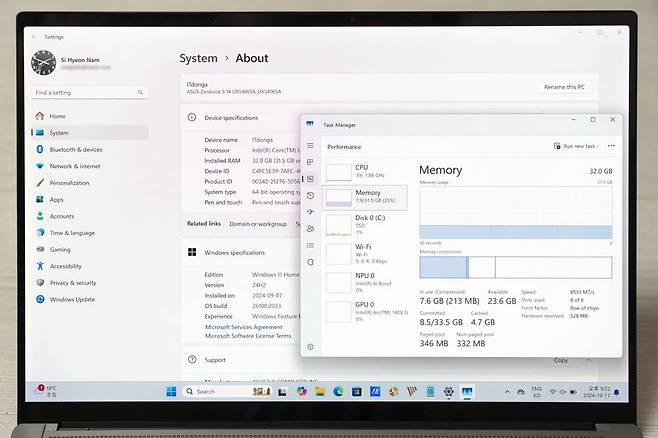
Task: Open Details list icon in Task Manager
Action: [x=310, y=246]
